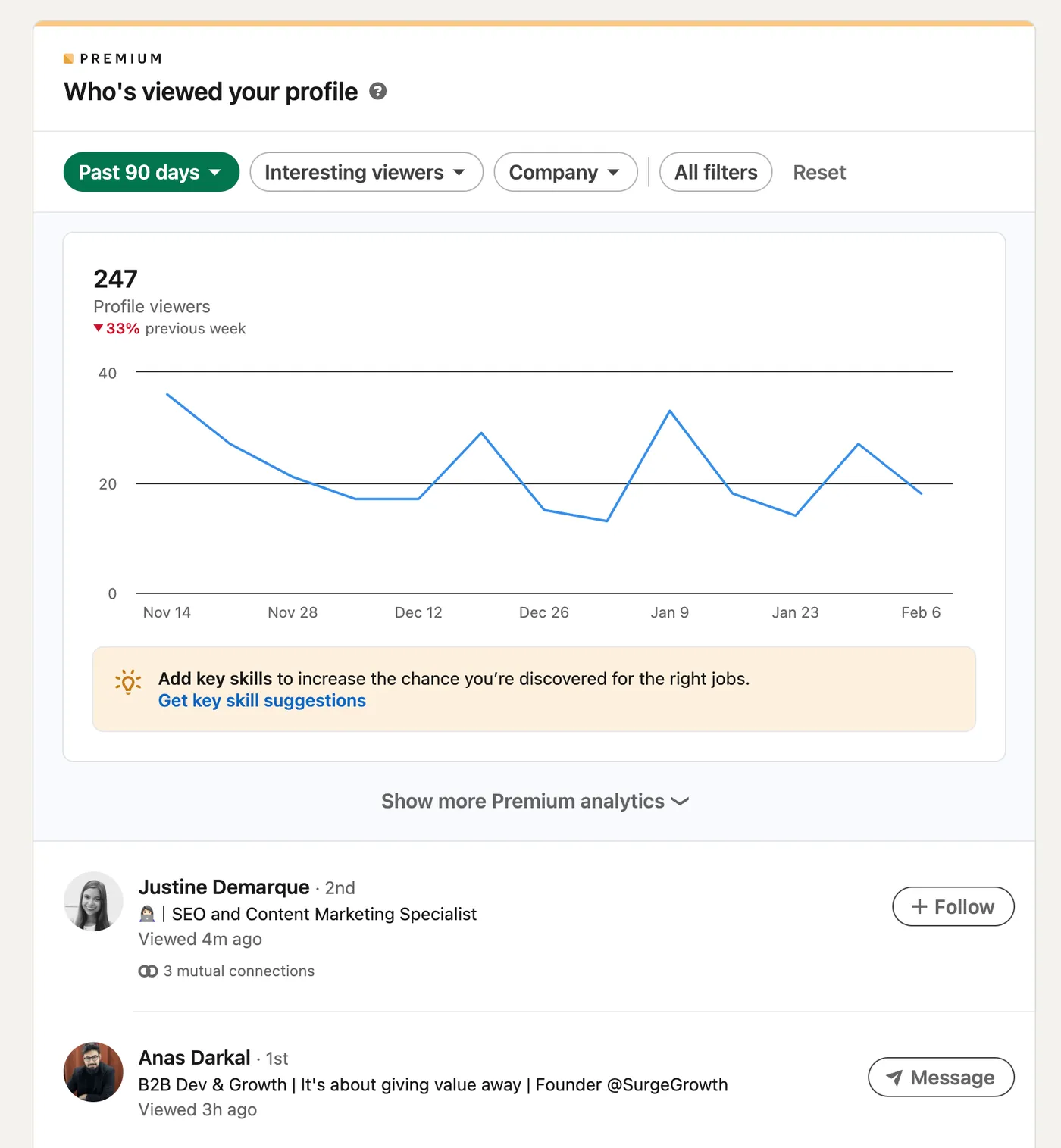
Task: Click the '3 mutual connections' text
Action: 239,971
